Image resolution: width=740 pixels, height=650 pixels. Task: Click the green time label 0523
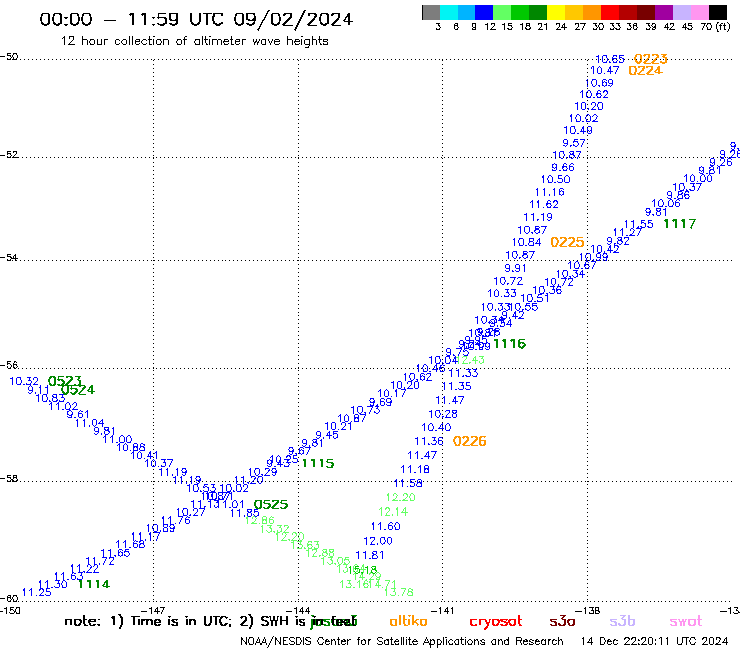pos(65,381)
